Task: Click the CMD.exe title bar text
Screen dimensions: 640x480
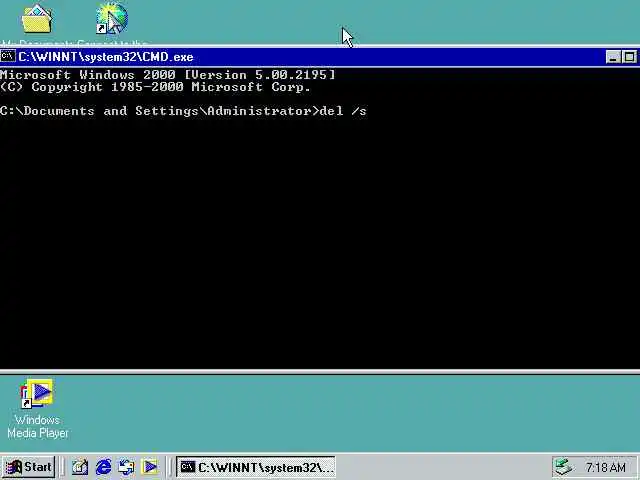Action: tap(106, 57)
